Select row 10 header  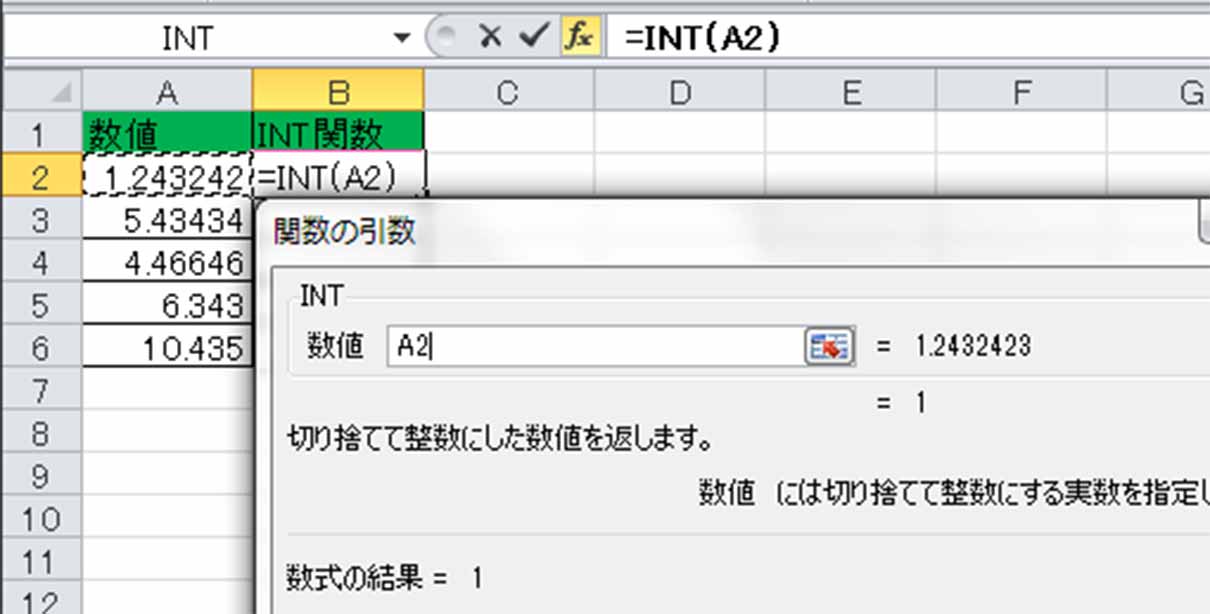point(41,519)
